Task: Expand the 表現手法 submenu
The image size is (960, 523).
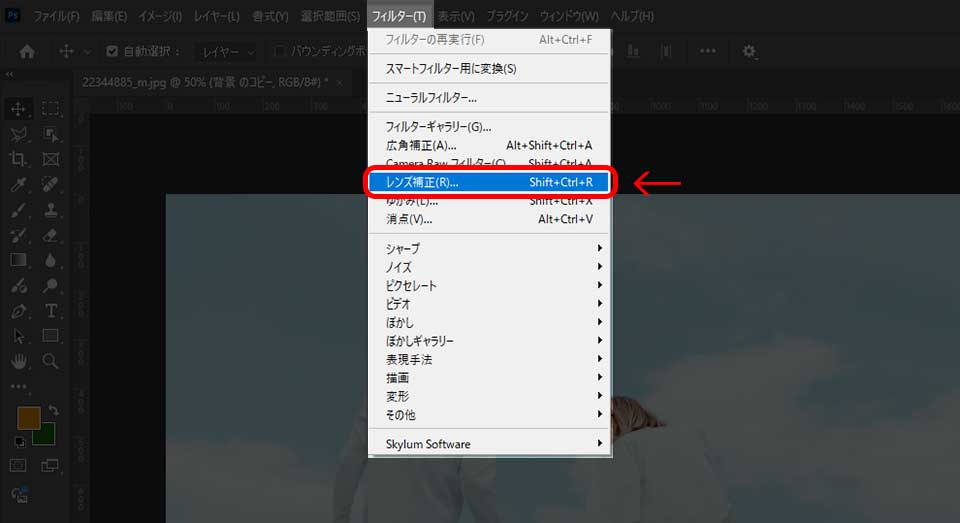Action: [x=489, y=359]
